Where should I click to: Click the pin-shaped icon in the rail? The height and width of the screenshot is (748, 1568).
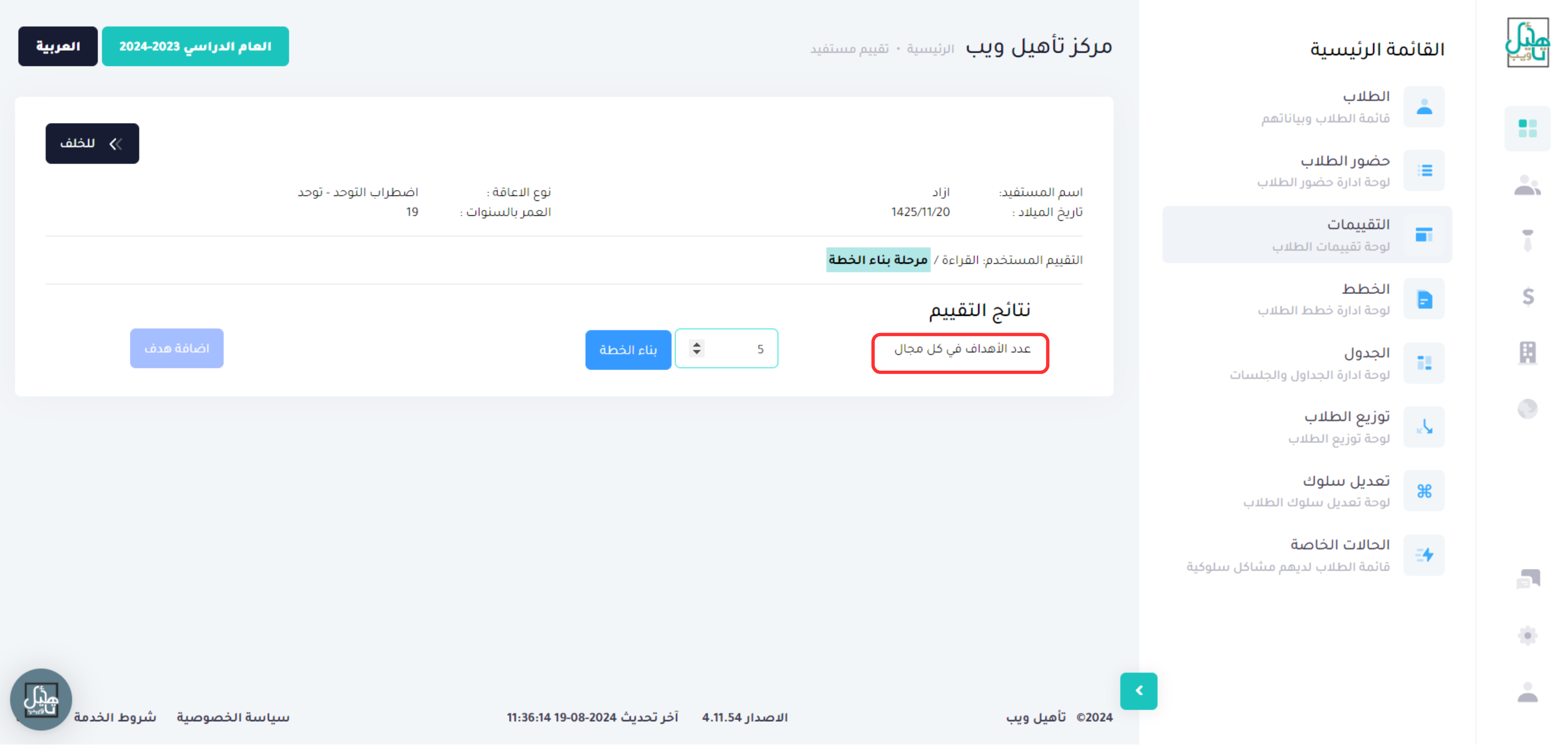click(x=1527, y=241)
